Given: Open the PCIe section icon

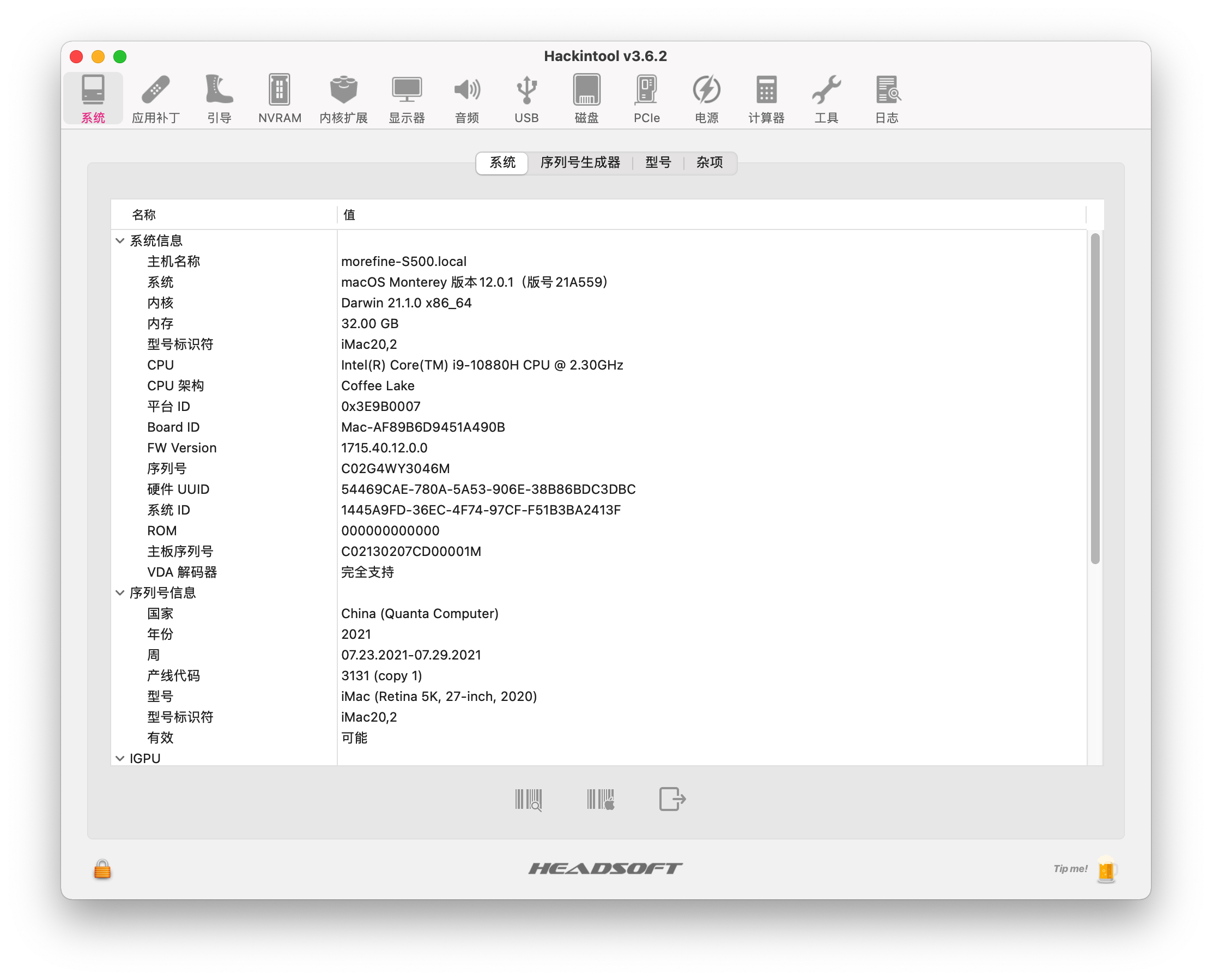Looking at the screenshot, I should coord(646,98).
